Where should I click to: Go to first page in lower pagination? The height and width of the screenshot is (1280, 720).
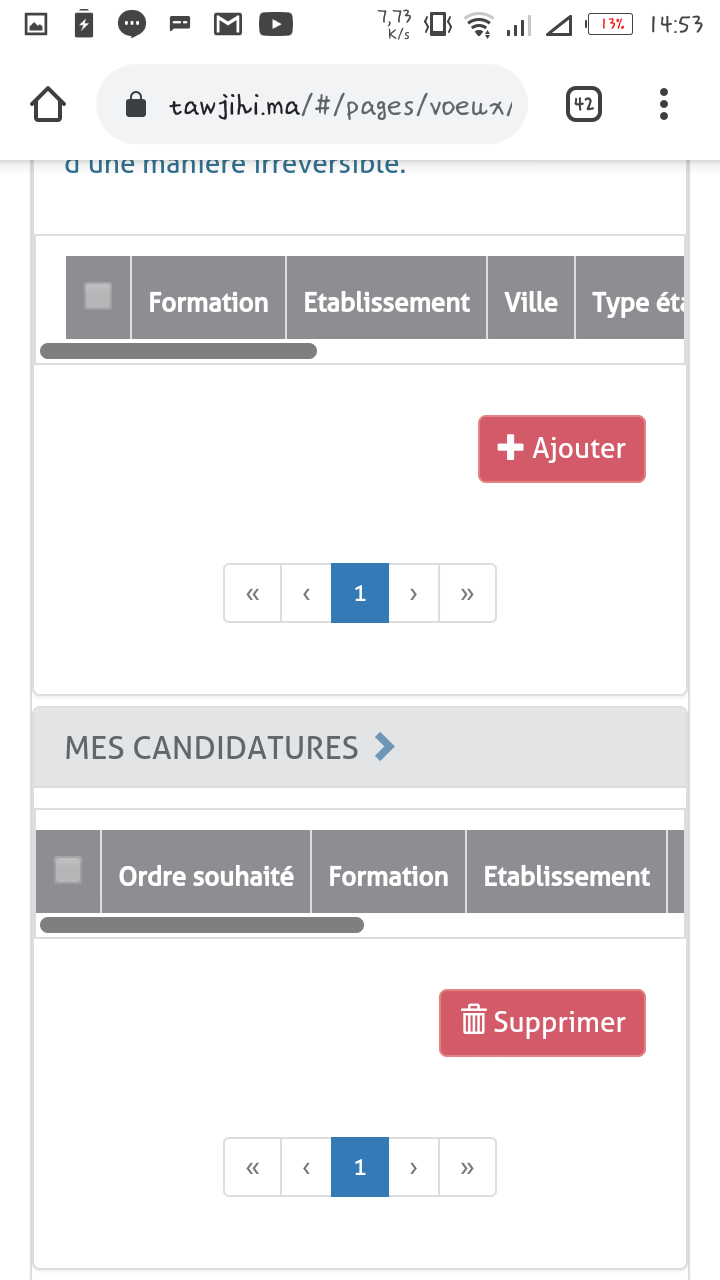(x=252, y=1167)
